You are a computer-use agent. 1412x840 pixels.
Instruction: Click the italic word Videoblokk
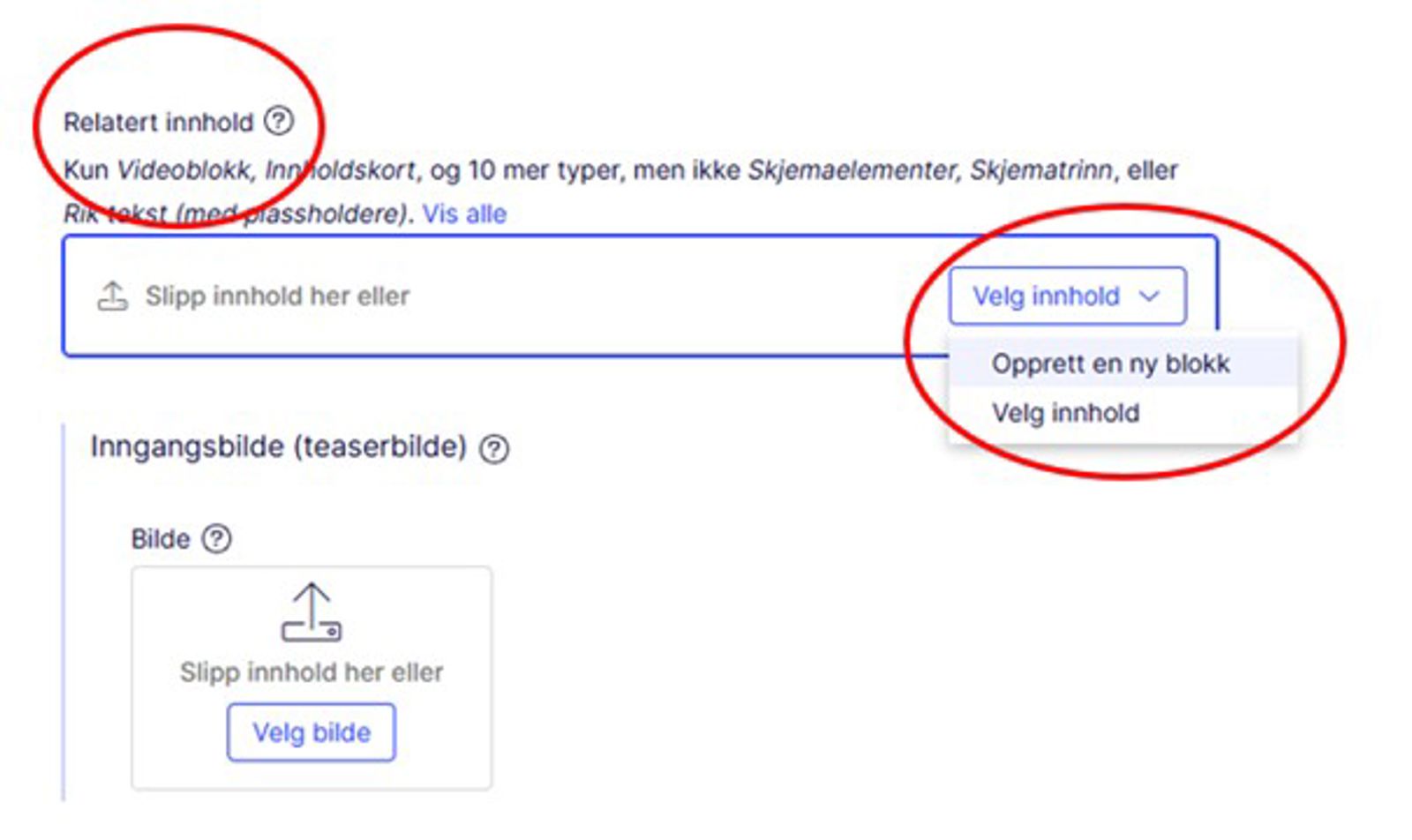point(183,169)
